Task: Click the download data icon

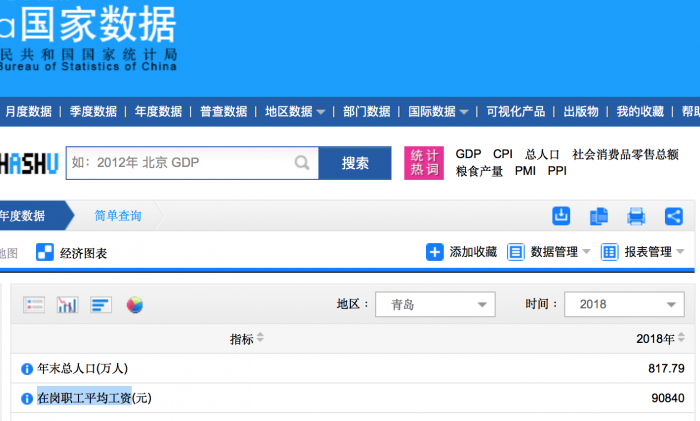Action: tap(561, 216)
